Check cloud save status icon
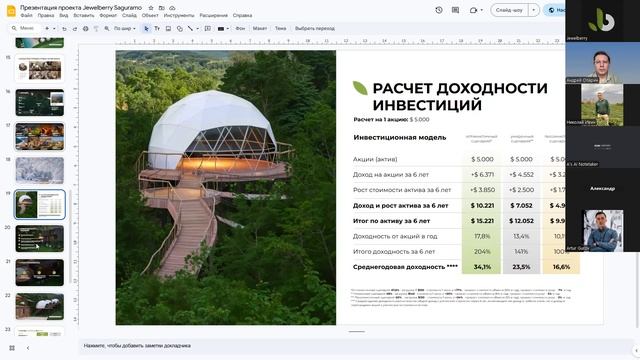Viewport: 640px width, 360px height. 172,8
